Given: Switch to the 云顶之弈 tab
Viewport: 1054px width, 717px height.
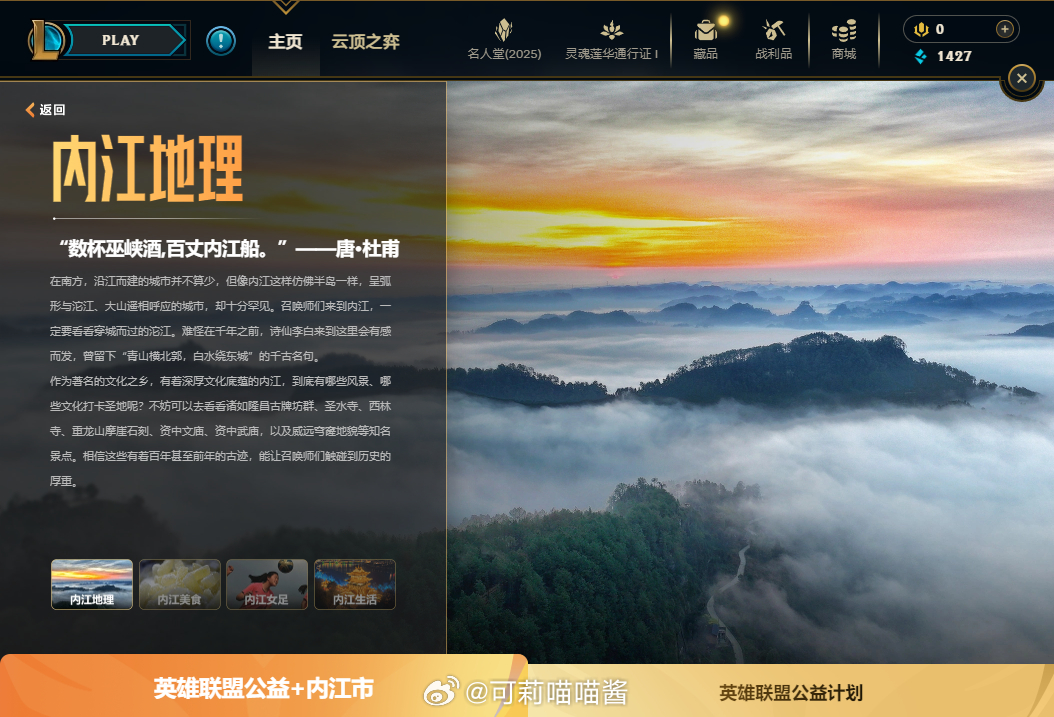Looking at the screenshot, I should pyautogui.click(x=365, y=42).
